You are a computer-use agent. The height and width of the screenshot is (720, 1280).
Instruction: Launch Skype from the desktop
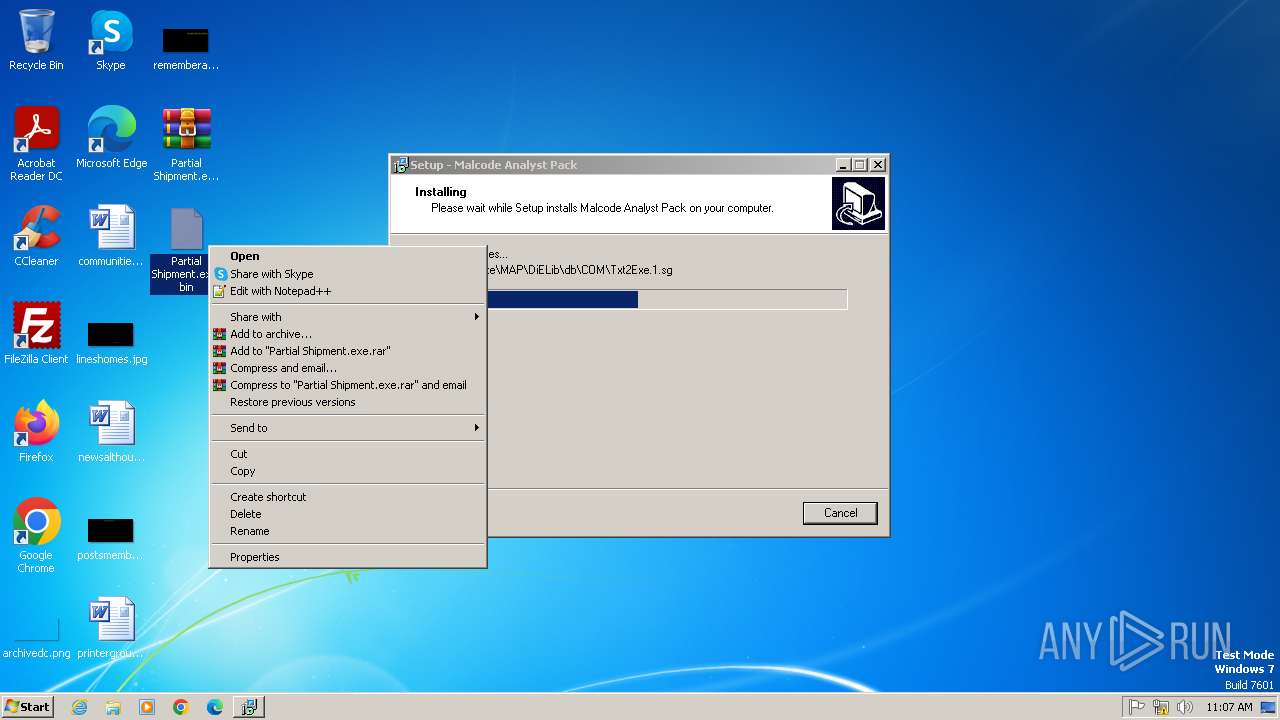[x=110, y=40]
